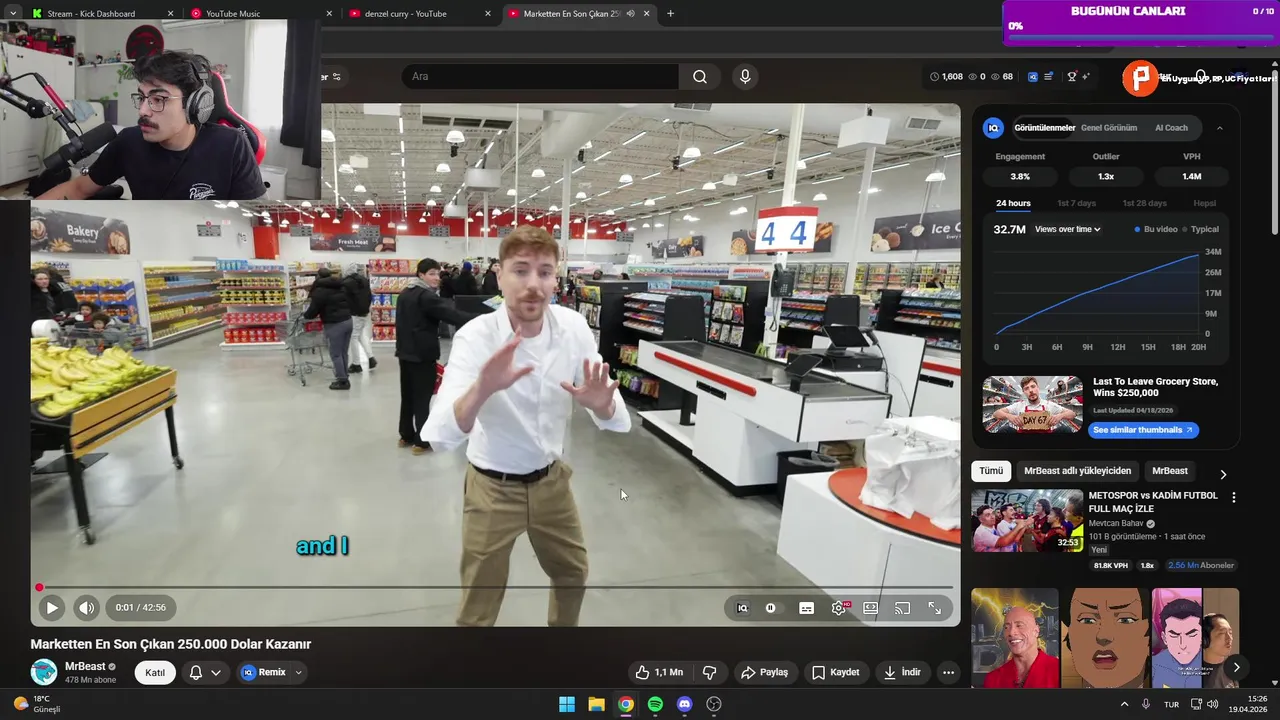The width and height of the screenshot is (1280, 720).
Task: Open the video settings gear with HD badge
Action: click(839, 608)
